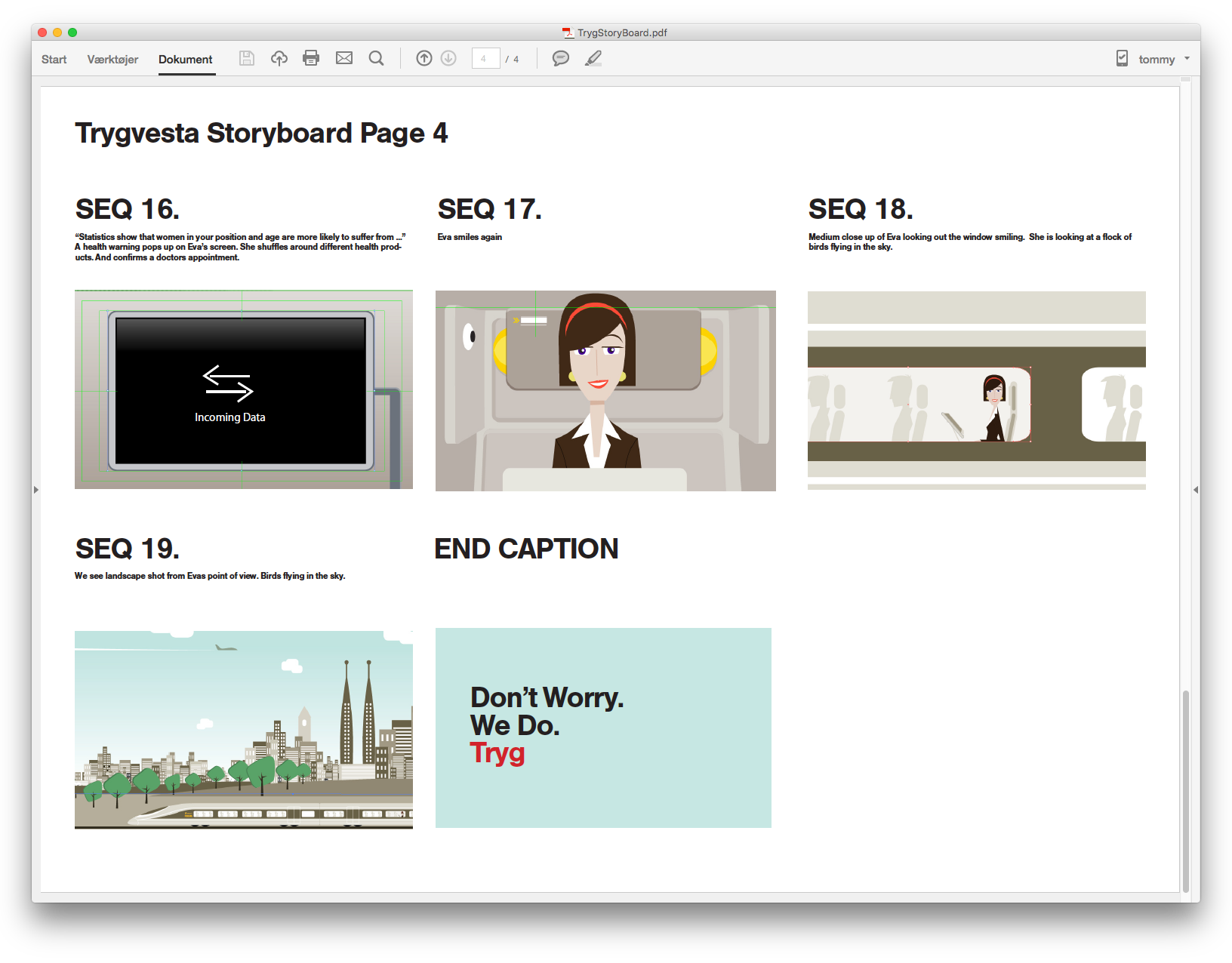Click the Don't Worry end caption image

603,728
